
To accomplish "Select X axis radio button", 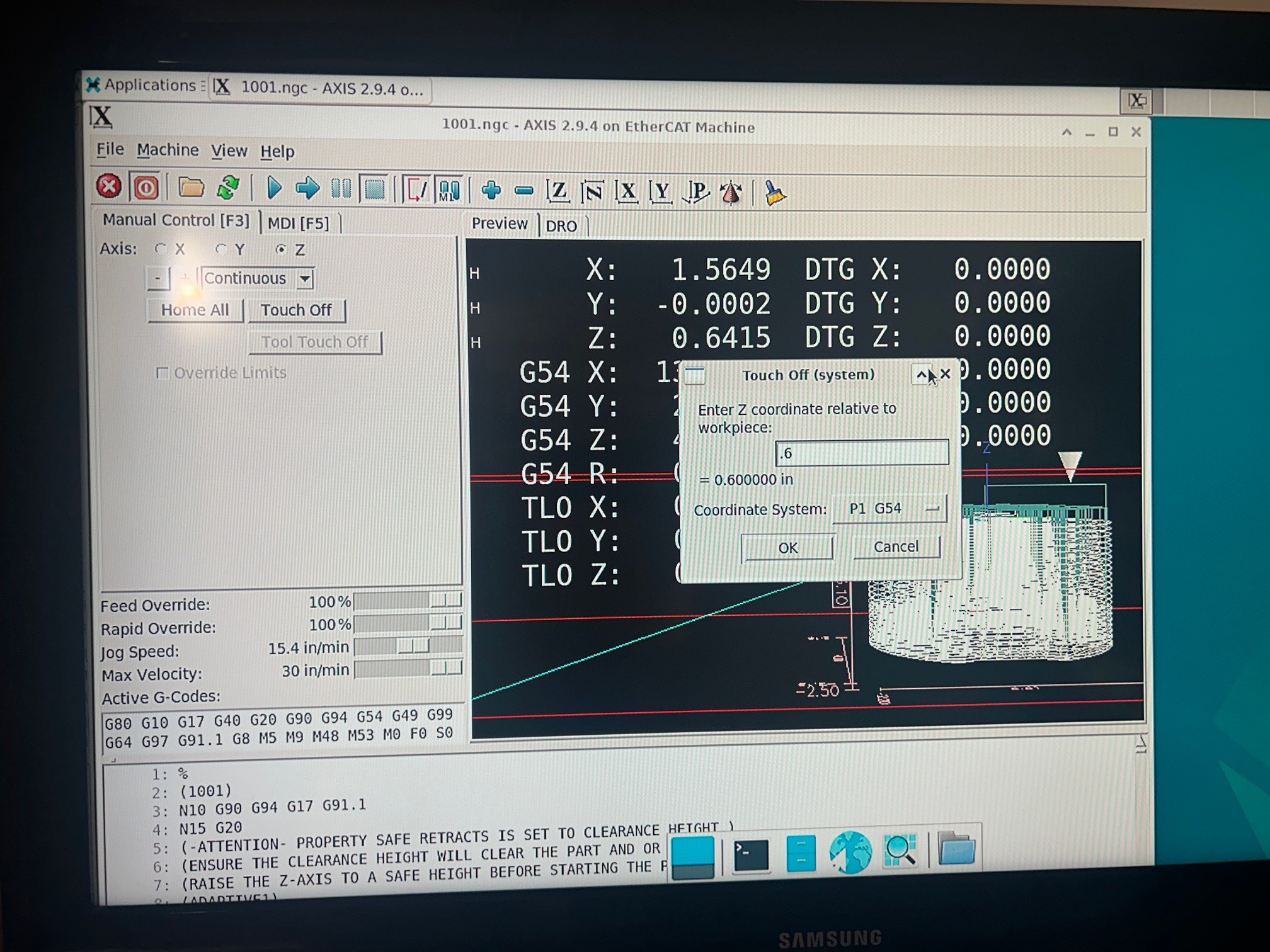I will (161, 249).
